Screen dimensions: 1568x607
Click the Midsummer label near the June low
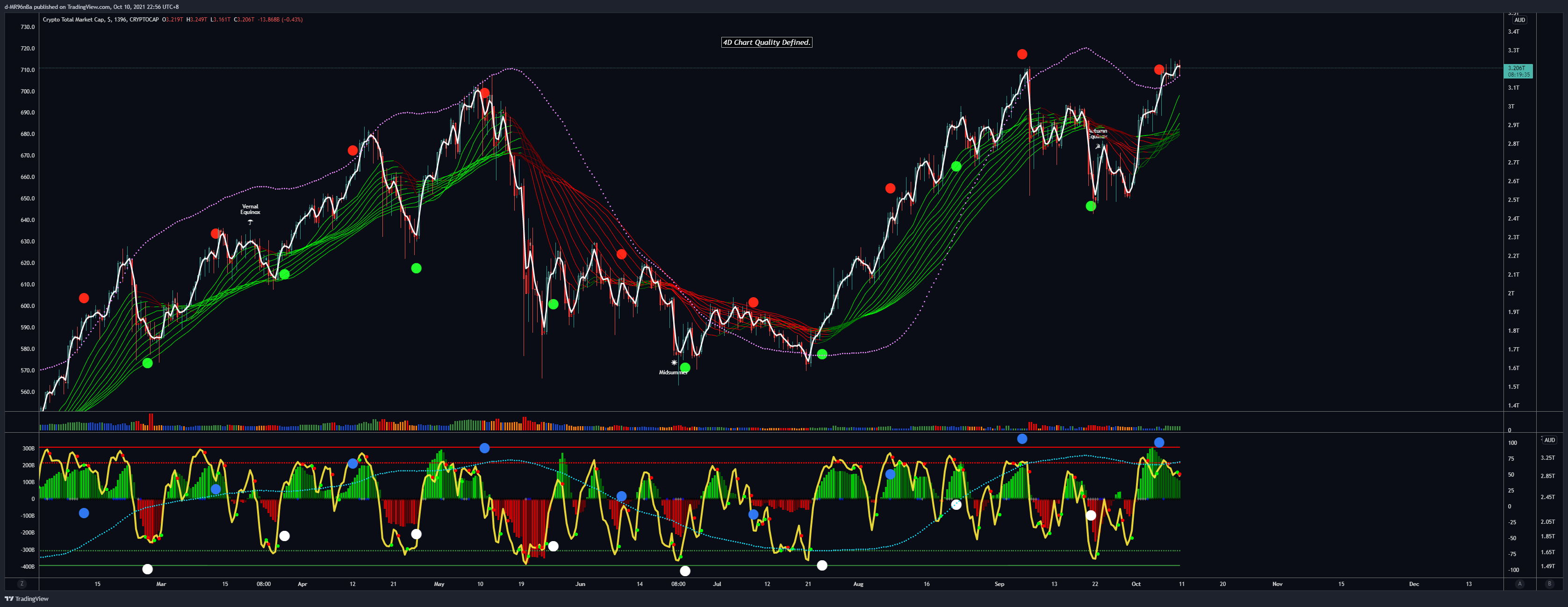tap(673, 372)
